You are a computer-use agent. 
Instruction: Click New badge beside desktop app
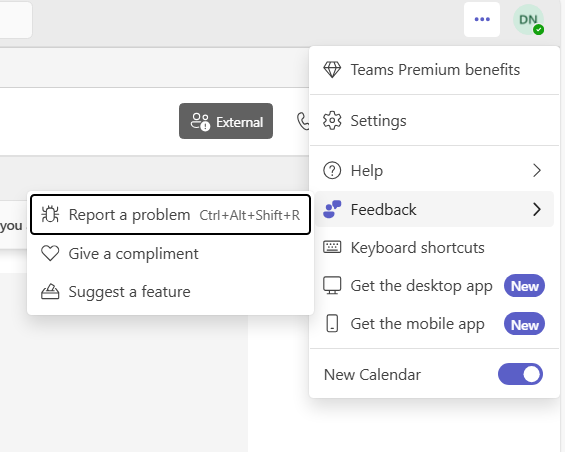(x=524, y=286)
